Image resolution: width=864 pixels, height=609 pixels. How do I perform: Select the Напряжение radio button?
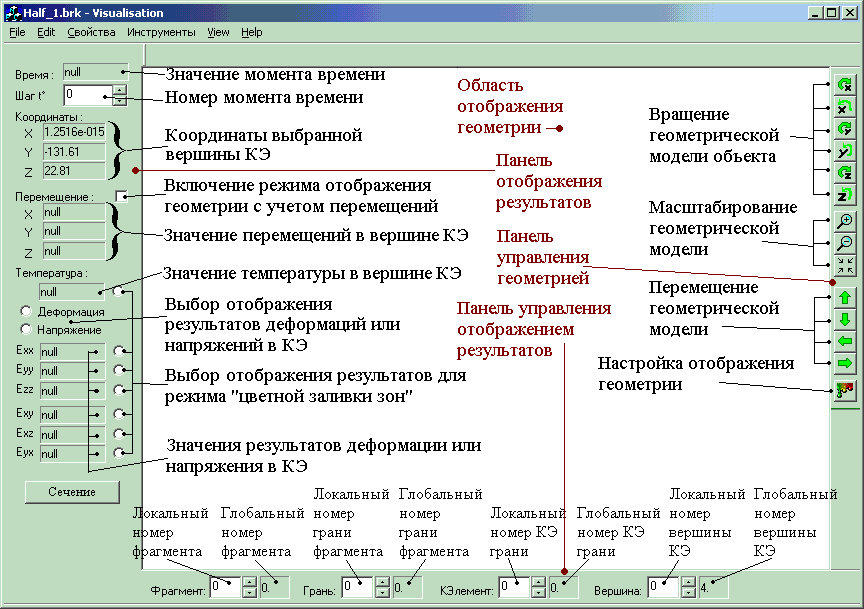(25, 329)
